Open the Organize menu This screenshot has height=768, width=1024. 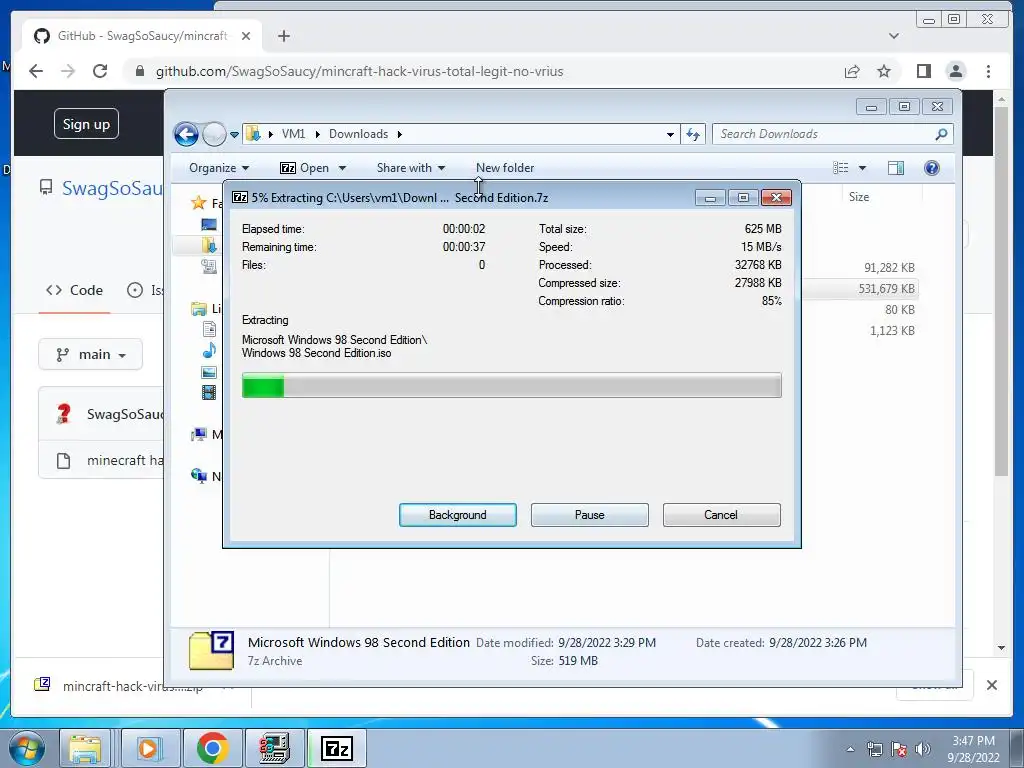[219, 168]
